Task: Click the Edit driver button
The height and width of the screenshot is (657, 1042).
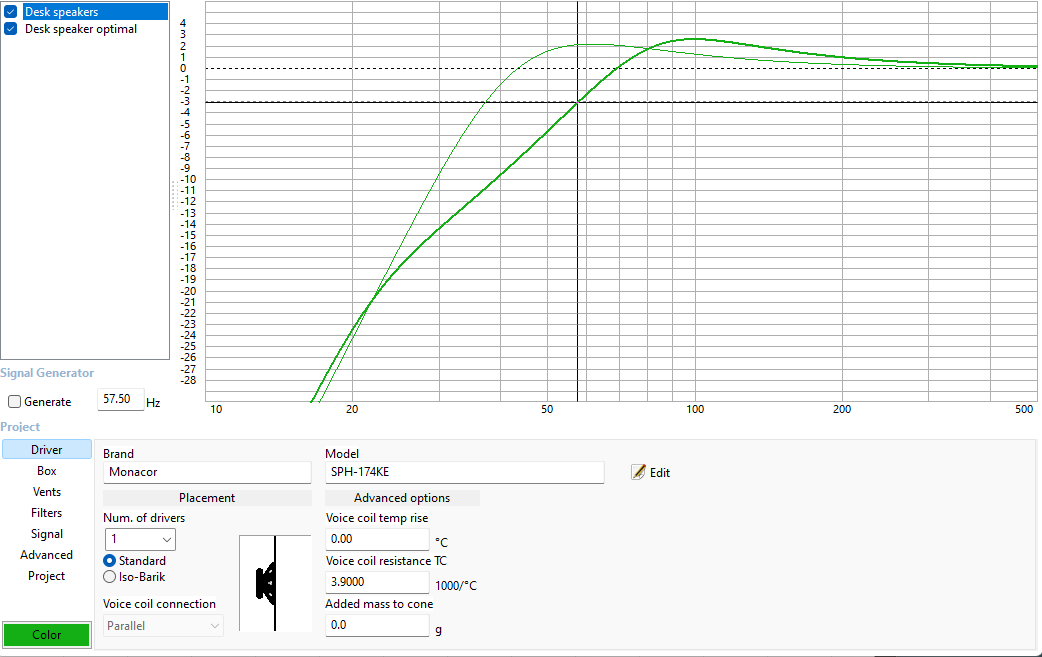Action: tap(651, 472)
